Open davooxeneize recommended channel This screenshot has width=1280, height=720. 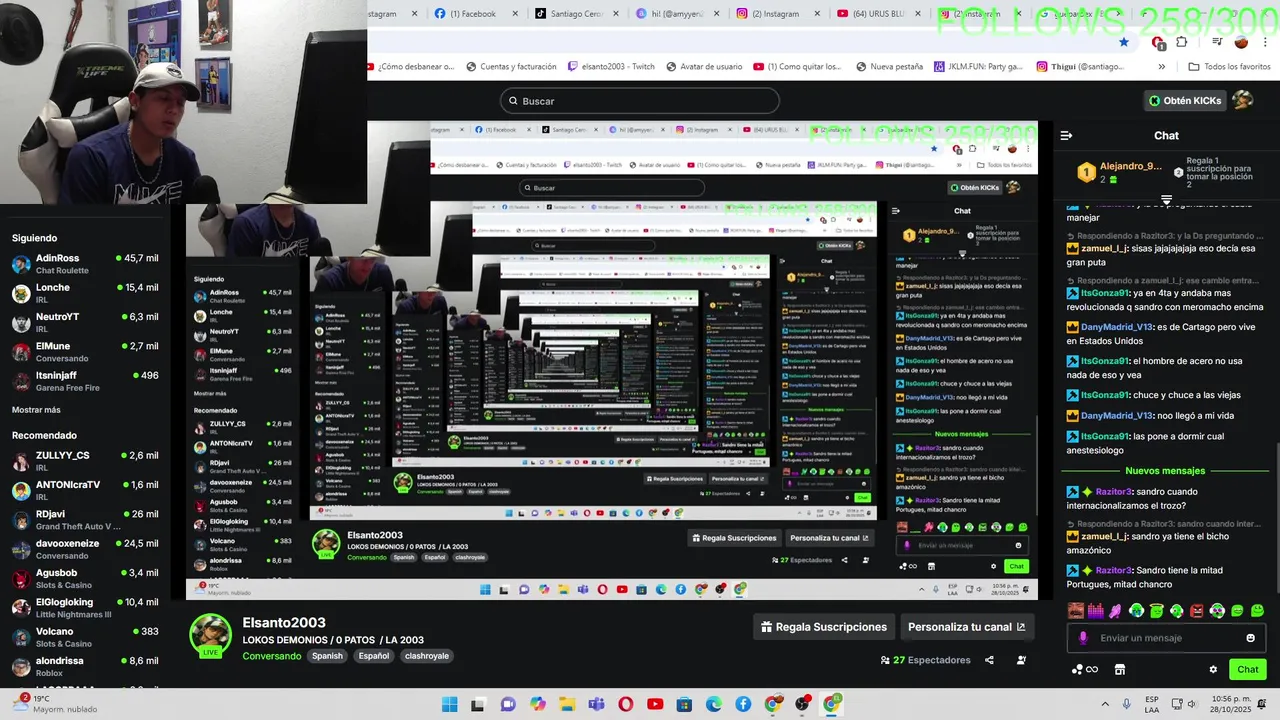click(x=85, y=549)
